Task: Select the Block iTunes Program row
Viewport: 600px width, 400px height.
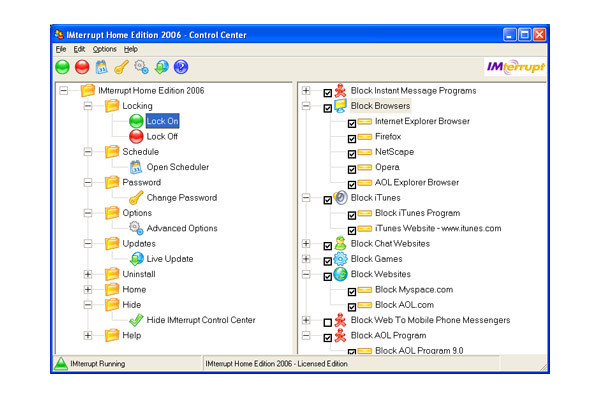Action: tap(417, 213)
